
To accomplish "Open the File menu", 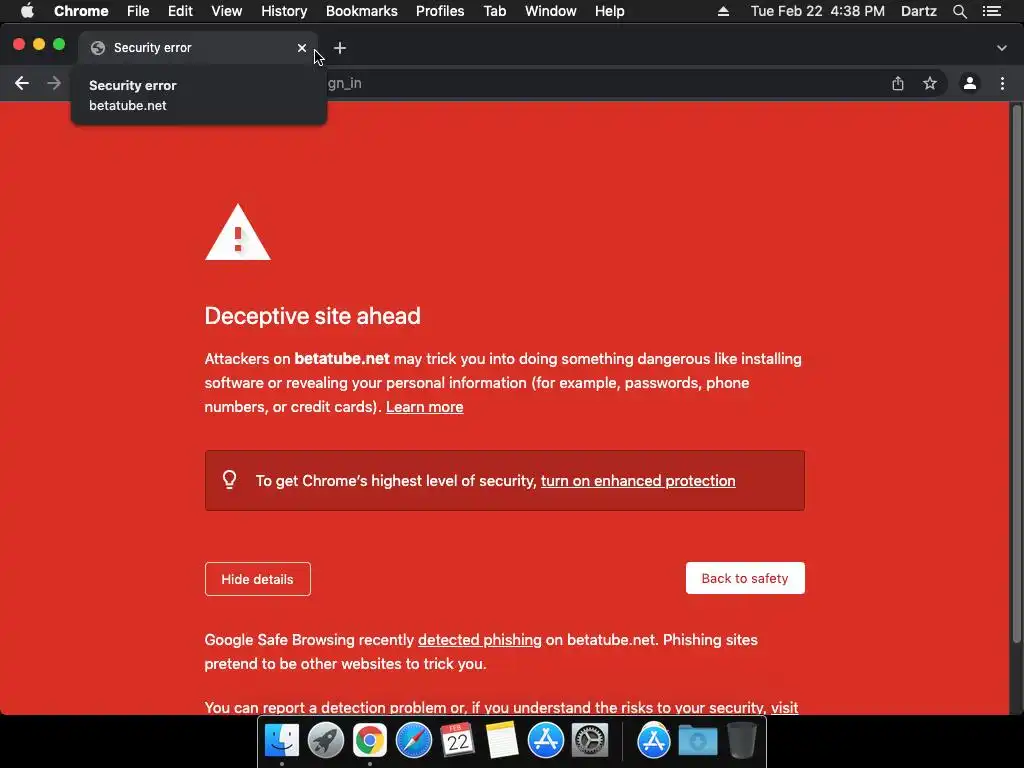I will coord(138,11).
